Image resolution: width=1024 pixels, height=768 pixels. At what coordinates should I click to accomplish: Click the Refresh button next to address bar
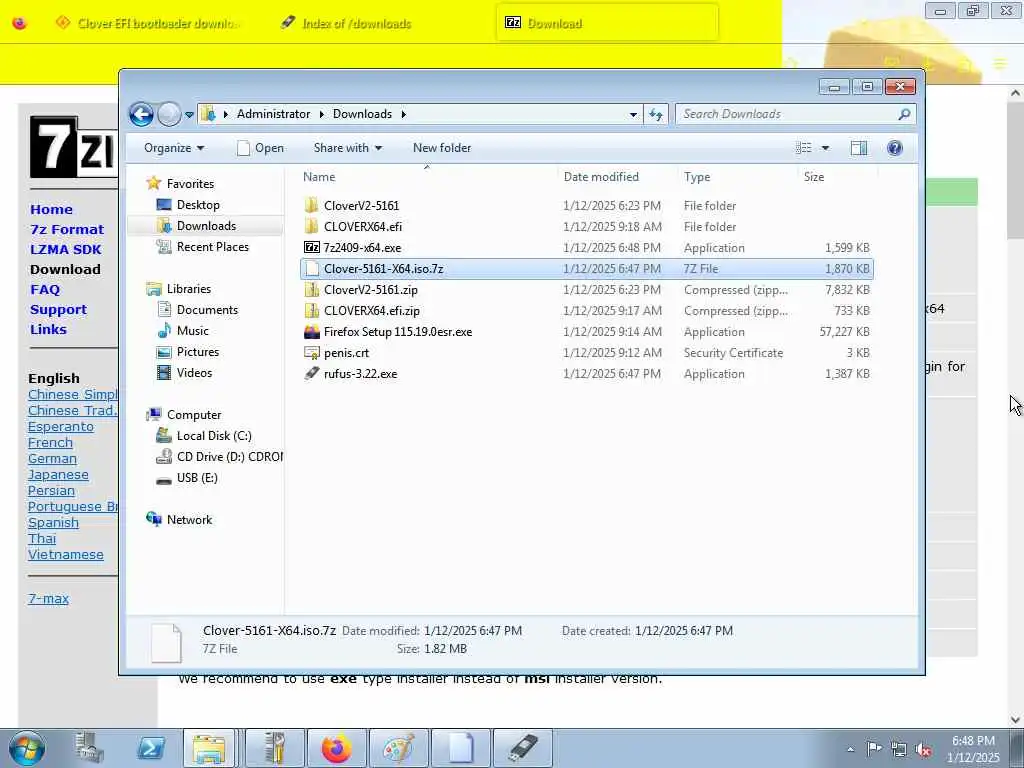pyautogui.click(x=656, y=114)
